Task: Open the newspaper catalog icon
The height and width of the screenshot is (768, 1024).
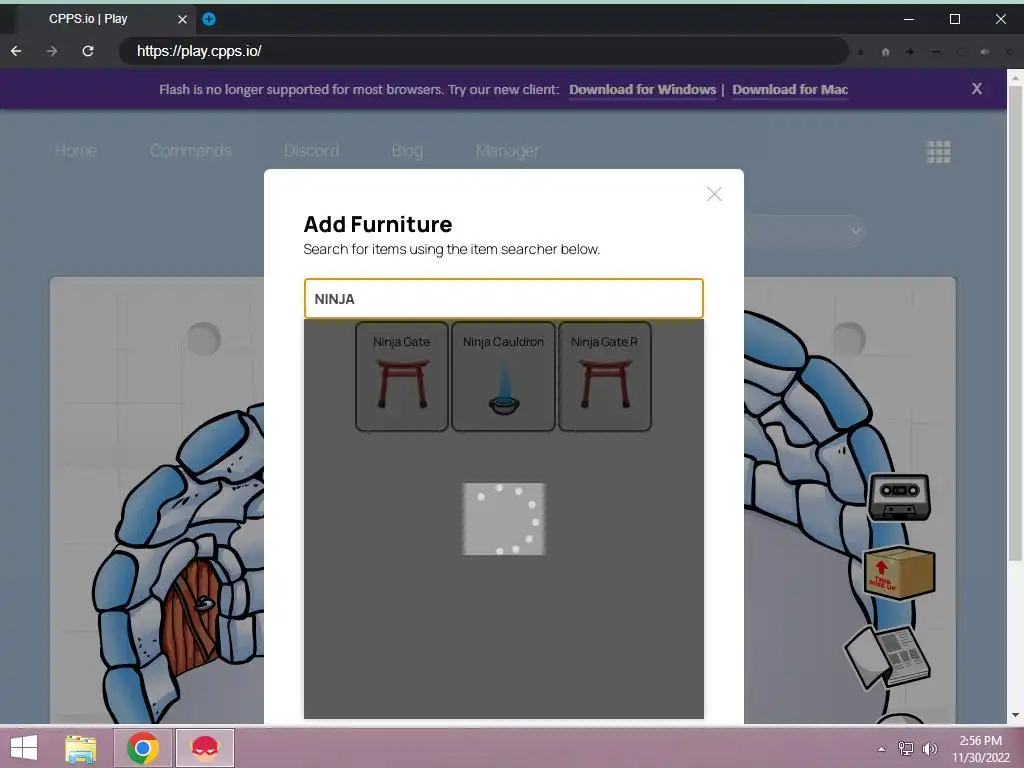Action: (x=888, y=656)
